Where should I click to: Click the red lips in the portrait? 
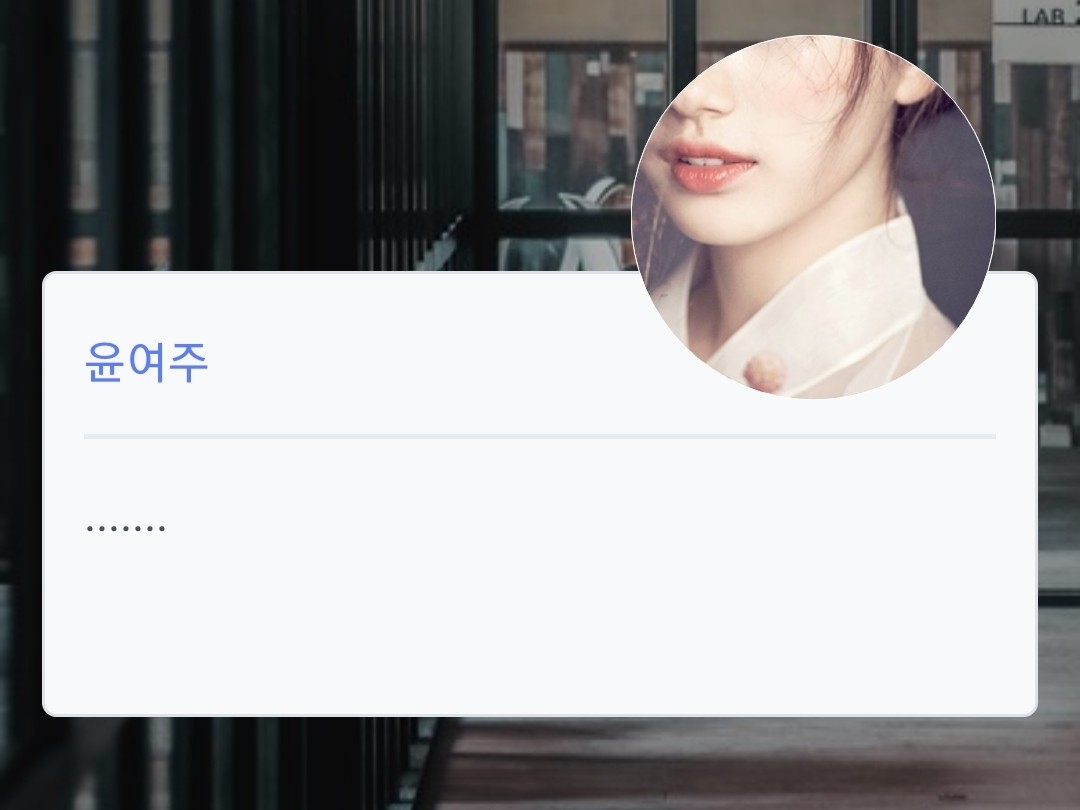click(x=707, y=165)
